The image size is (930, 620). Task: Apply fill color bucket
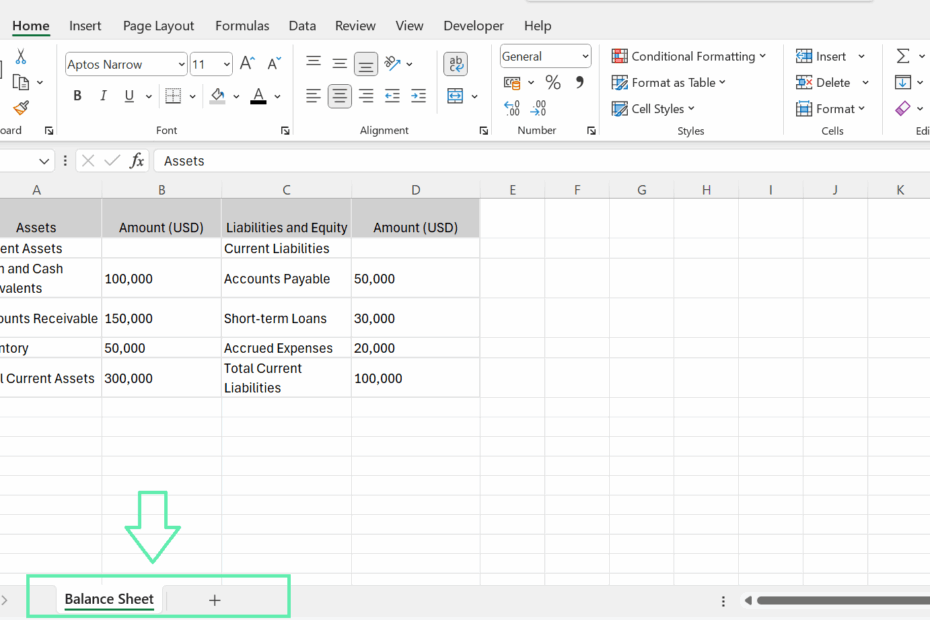218,96
